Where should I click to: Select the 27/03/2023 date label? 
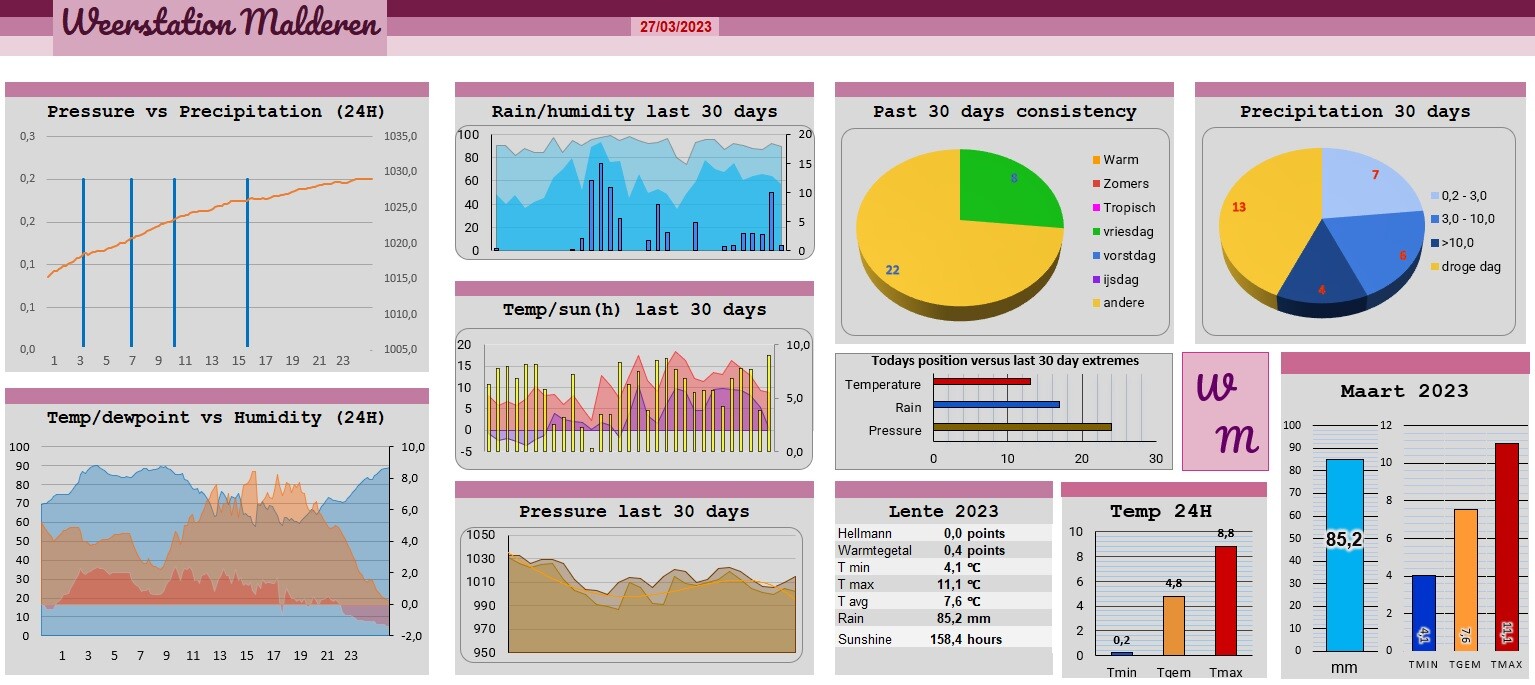tap(675, 27)
